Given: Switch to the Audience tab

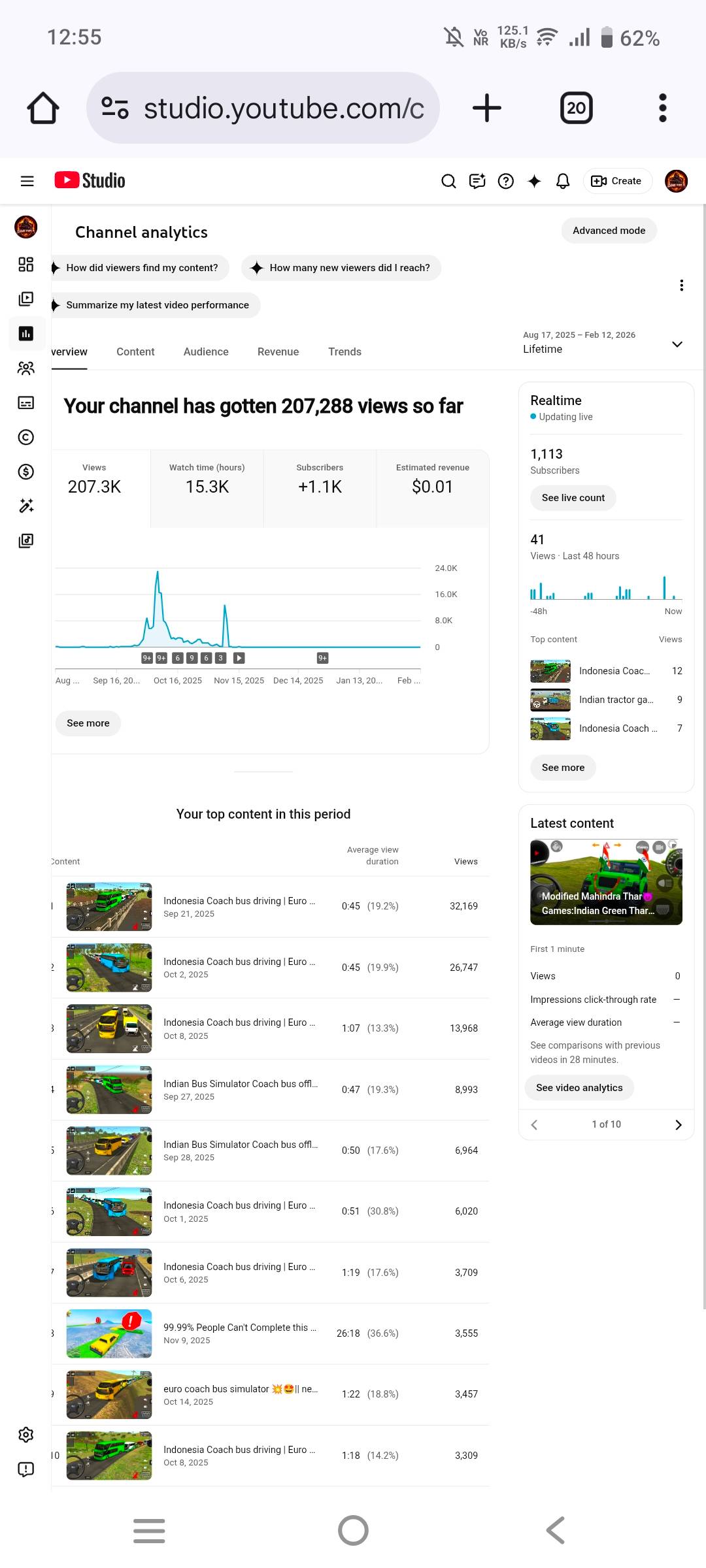Looking at the screenshot, I should click(x=206, y=351).
